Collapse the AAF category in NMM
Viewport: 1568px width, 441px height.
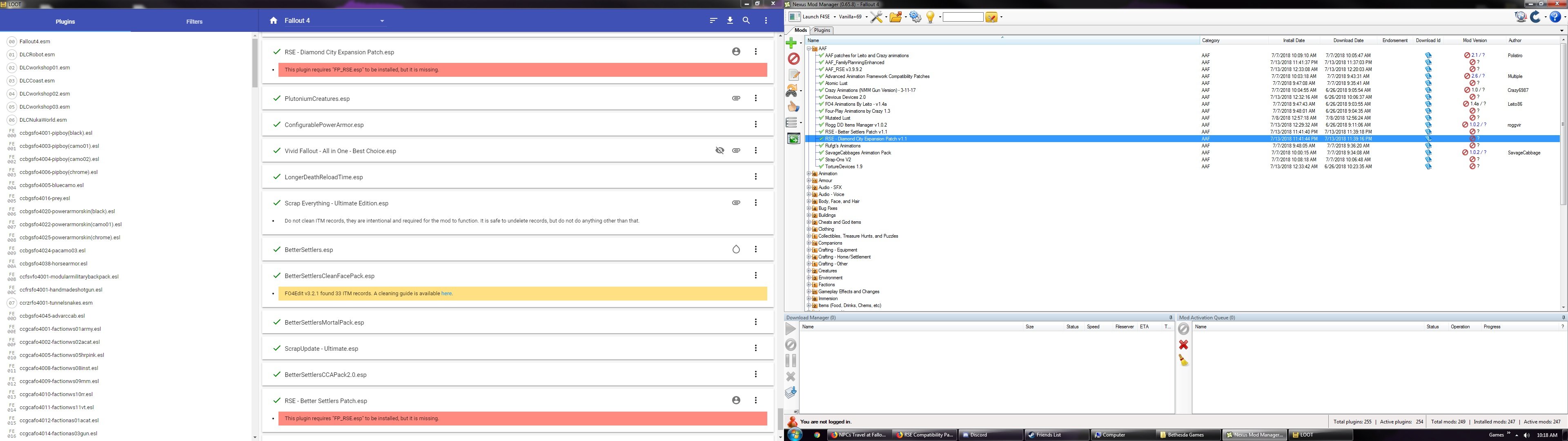[809, 49]
